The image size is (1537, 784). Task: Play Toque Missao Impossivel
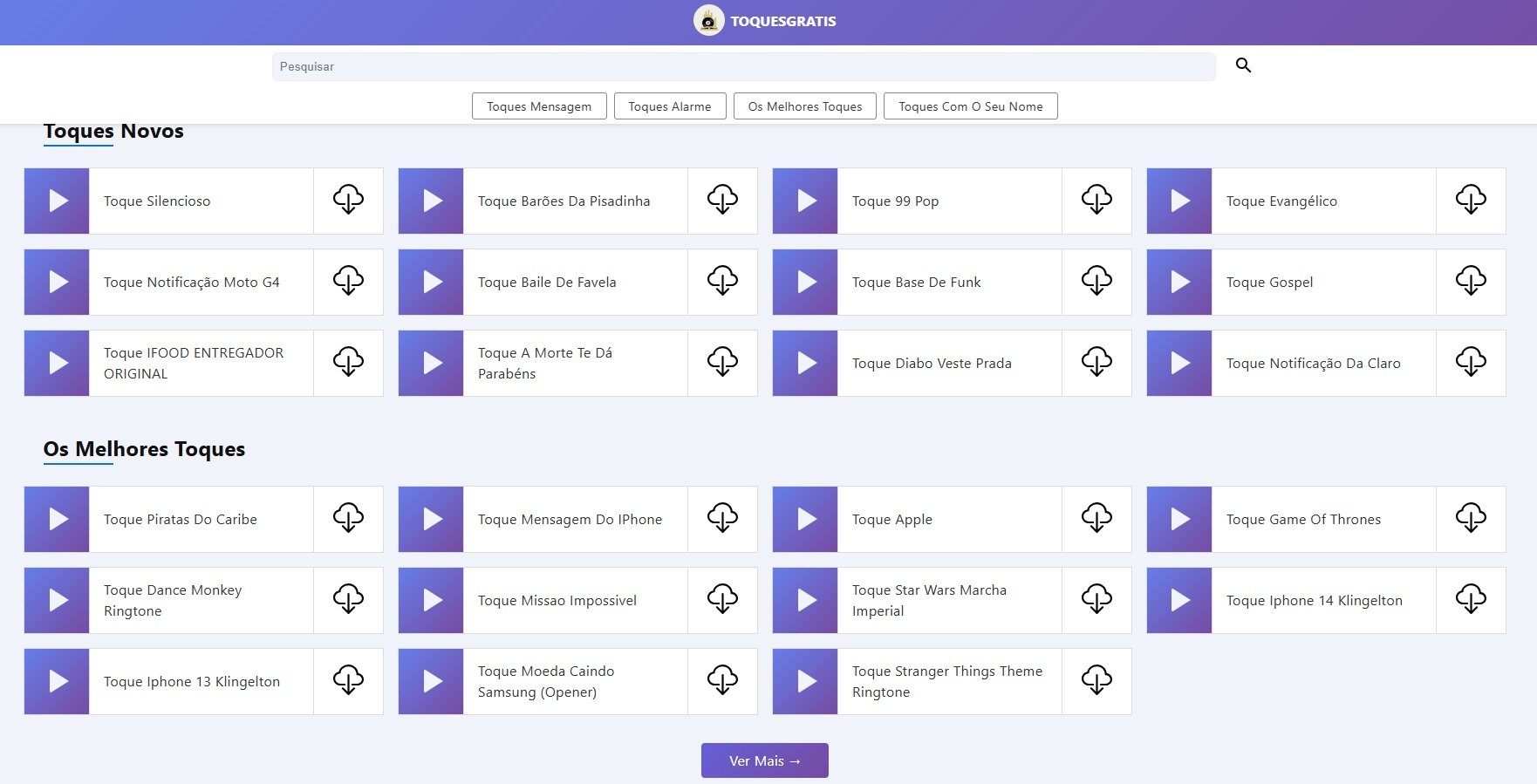tap(431, 600)
